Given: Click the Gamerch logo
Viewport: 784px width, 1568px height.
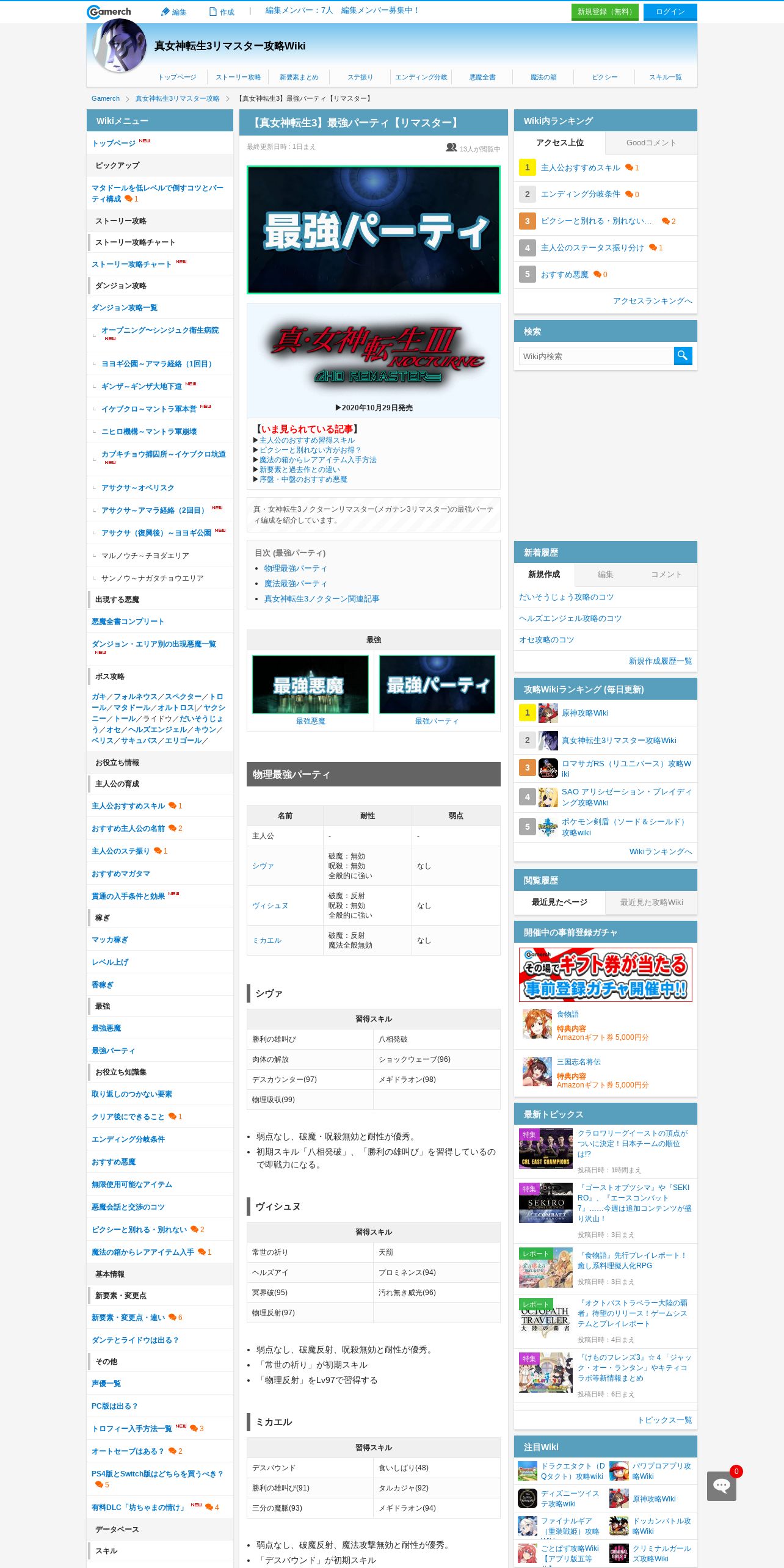Looking at the screenshot, I should click(109, 12).
